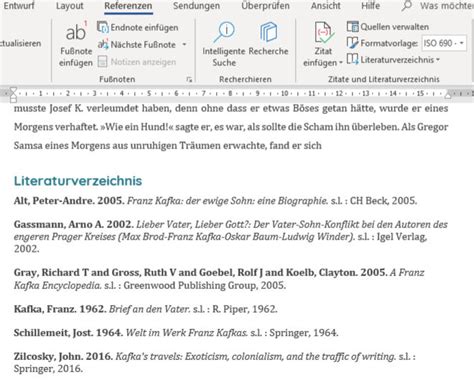Click the text 'Samsa eines Morgens'
474x390 pixels.
[61, 146]
